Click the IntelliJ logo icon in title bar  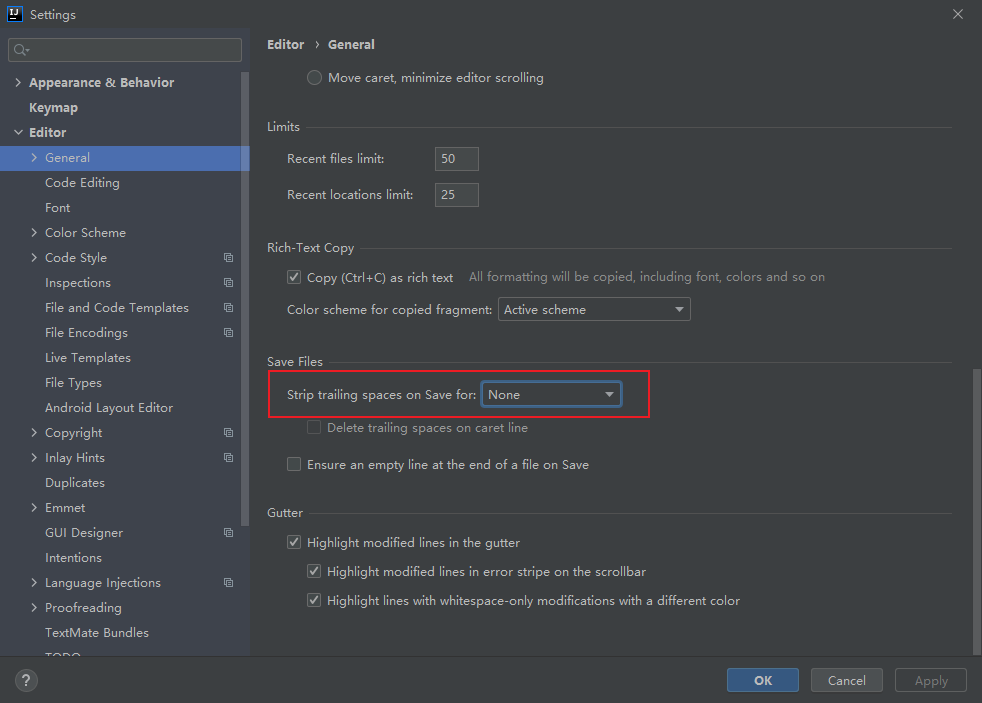click(x=14, y=14)
